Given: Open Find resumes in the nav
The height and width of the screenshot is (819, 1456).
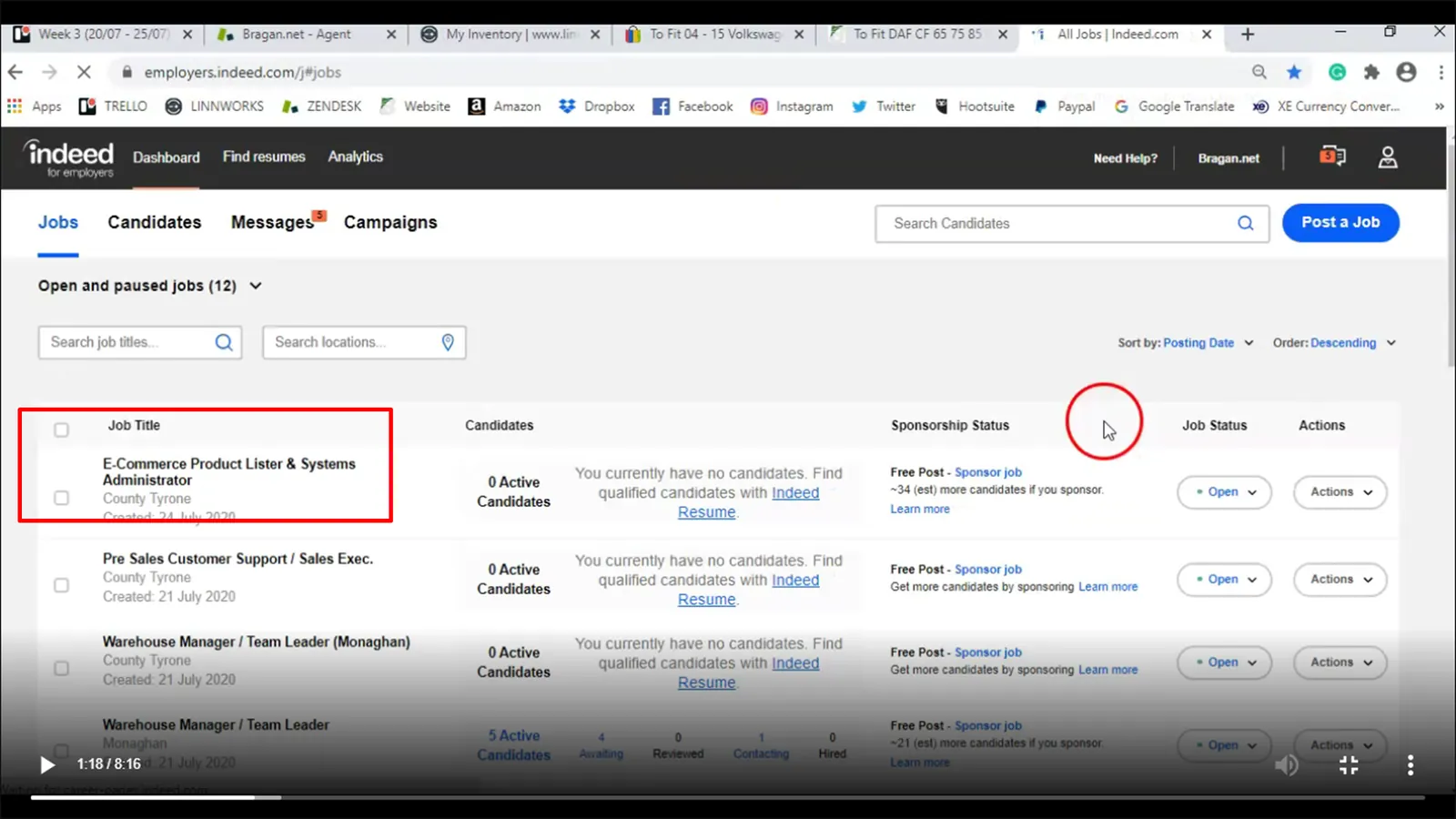Looking at the screenshot, I should click(x=264, y=157).
